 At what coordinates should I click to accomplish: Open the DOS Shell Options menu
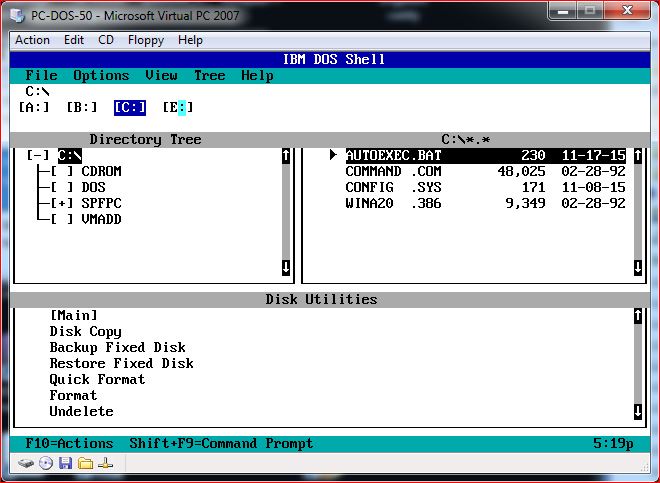(101, 76)
